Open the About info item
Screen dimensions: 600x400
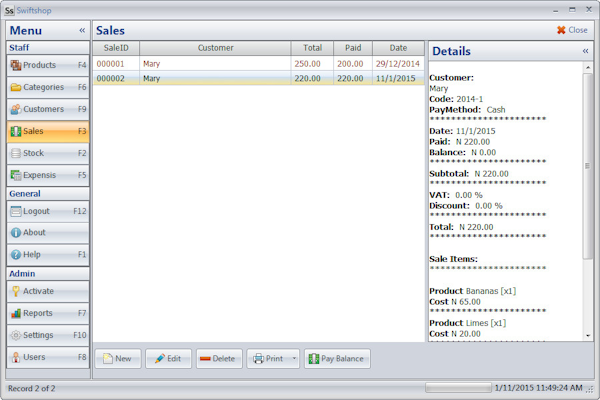pos(48,232)
